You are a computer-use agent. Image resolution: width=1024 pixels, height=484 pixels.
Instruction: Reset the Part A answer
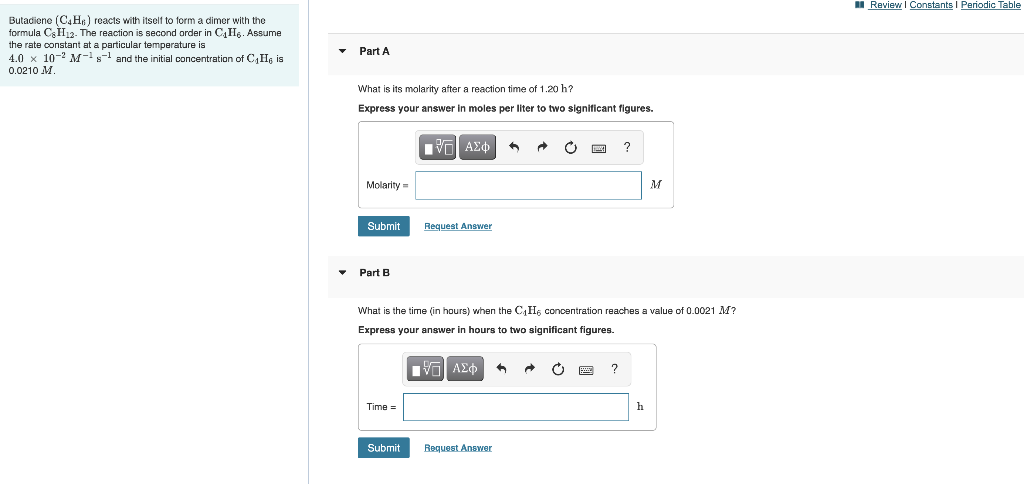571,148
